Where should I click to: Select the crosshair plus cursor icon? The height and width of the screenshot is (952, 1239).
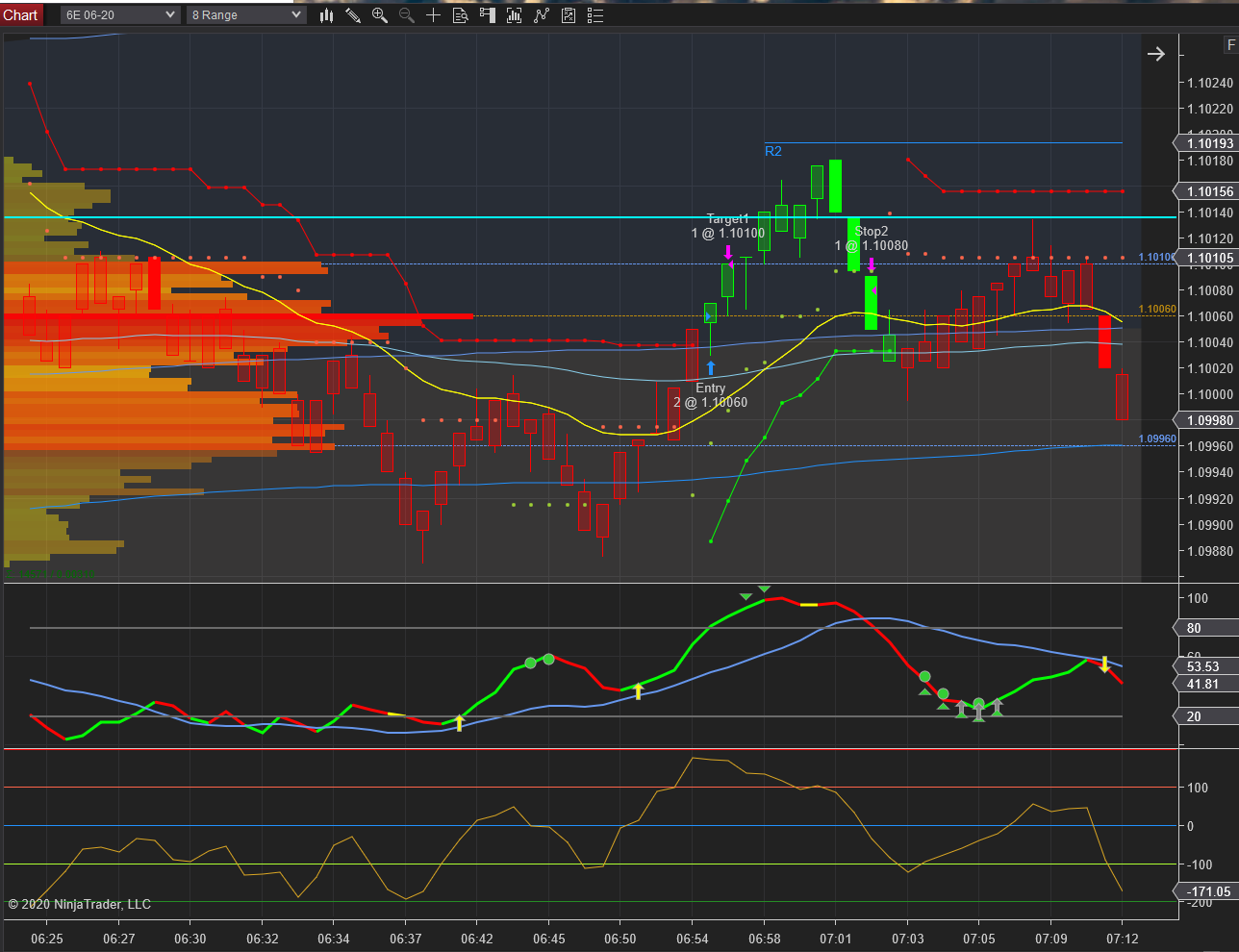(433, 14)
